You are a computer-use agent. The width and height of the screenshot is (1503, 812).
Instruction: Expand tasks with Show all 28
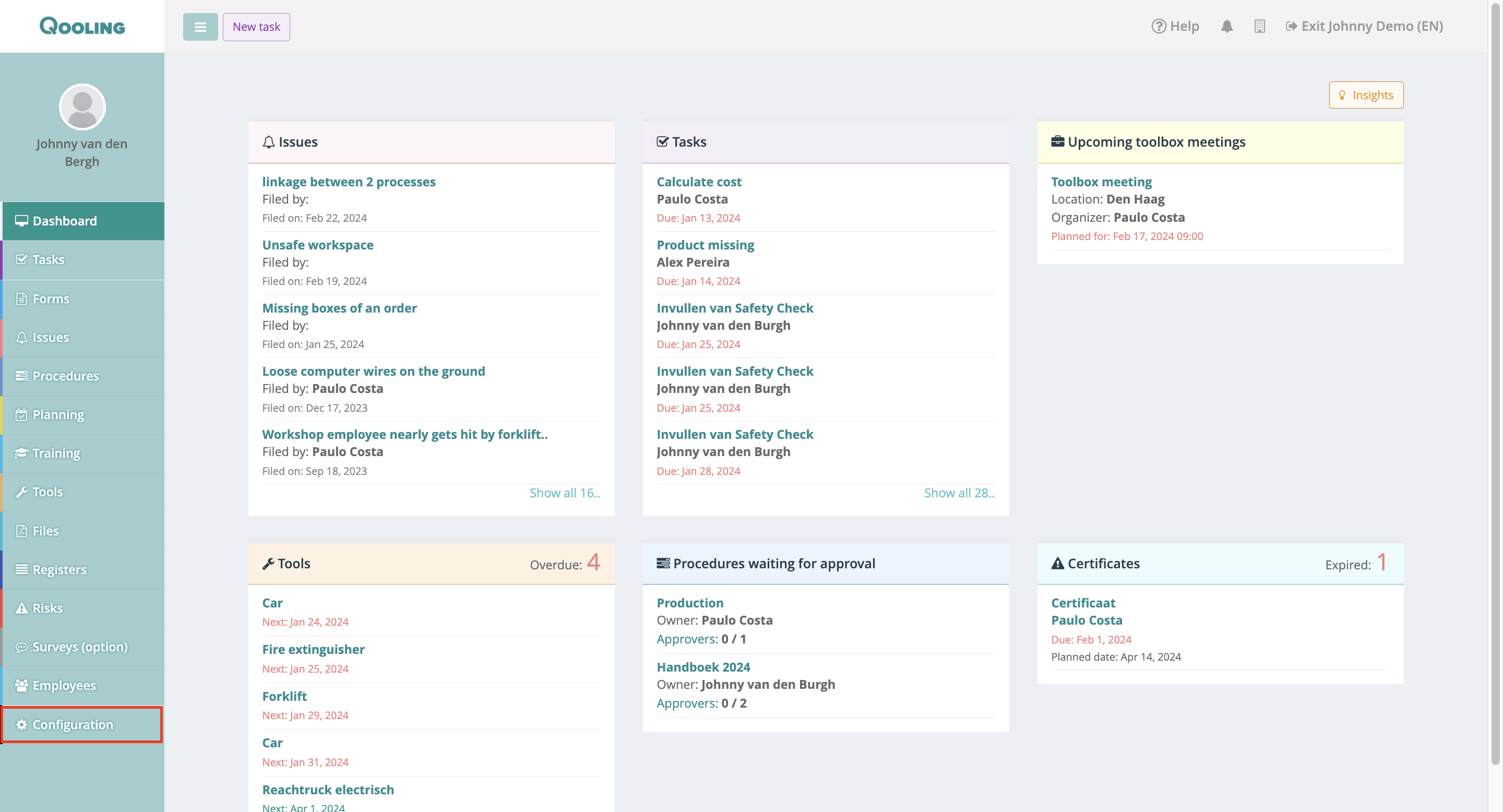959,493
